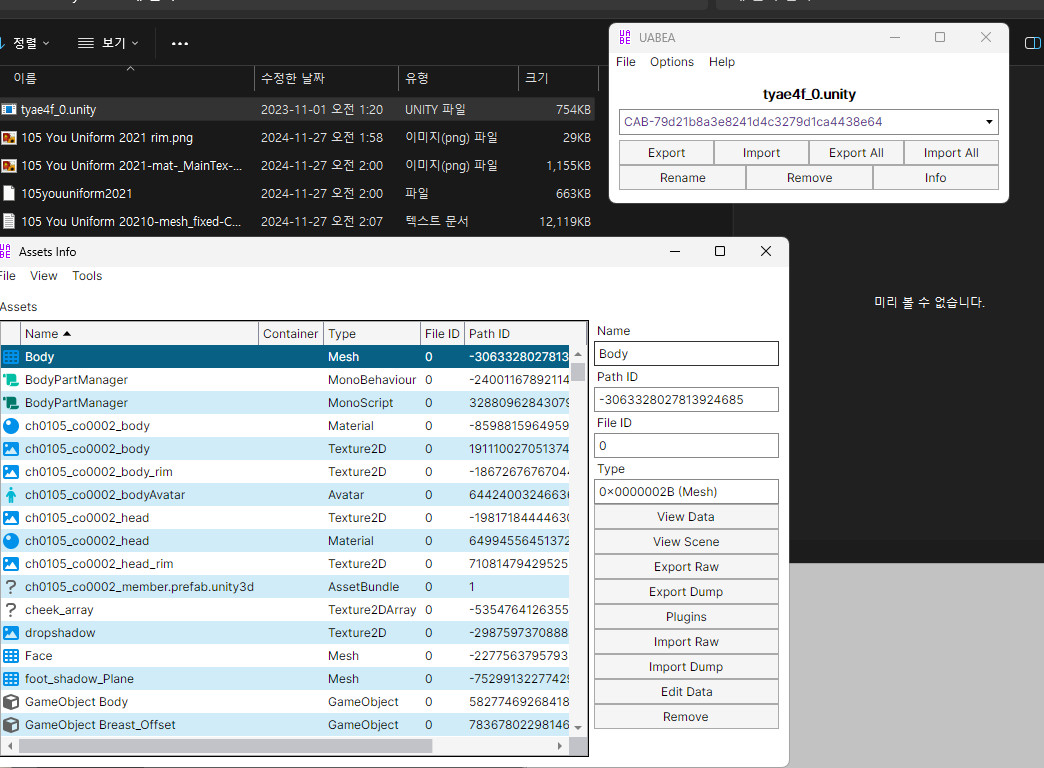This screenshot has width=1044, height=768.
Task: Click the more options ellipsis in Explorer toolbar
Action: [180, 43]
